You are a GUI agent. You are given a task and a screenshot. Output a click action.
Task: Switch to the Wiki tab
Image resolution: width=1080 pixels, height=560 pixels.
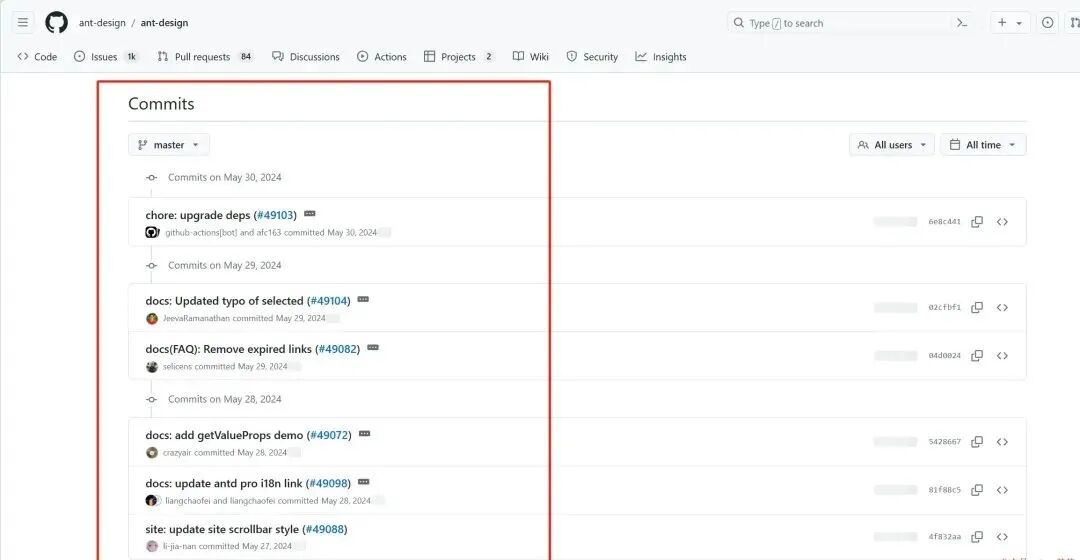530,56
